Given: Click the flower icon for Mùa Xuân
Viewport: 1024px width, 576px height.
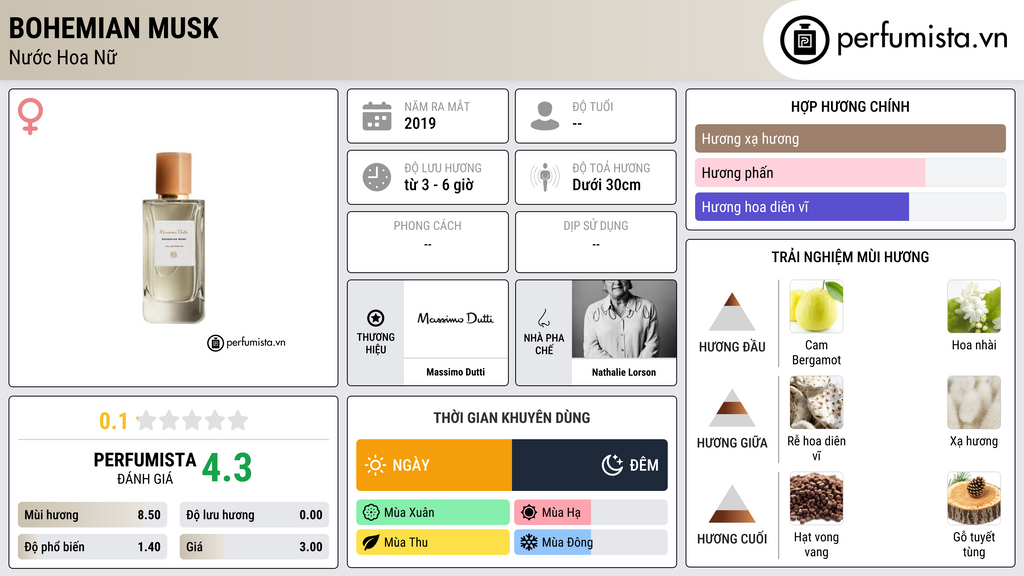Looking at the screenshot, I should pyautogui.click(x=371, y=513).
